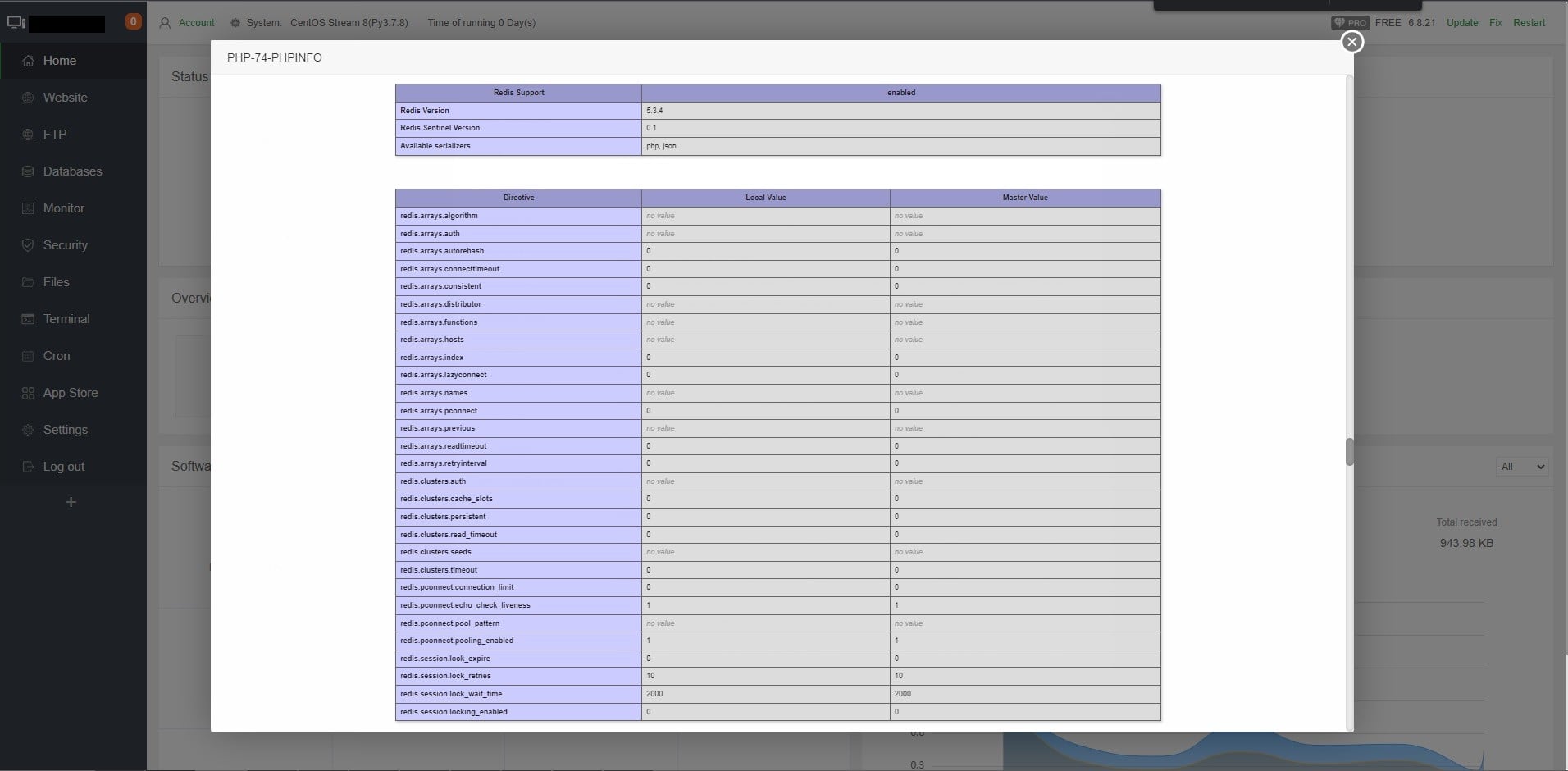This screenshot has height=771, width=1568.
Task: Click the Security shield icon
Action: 28,245
